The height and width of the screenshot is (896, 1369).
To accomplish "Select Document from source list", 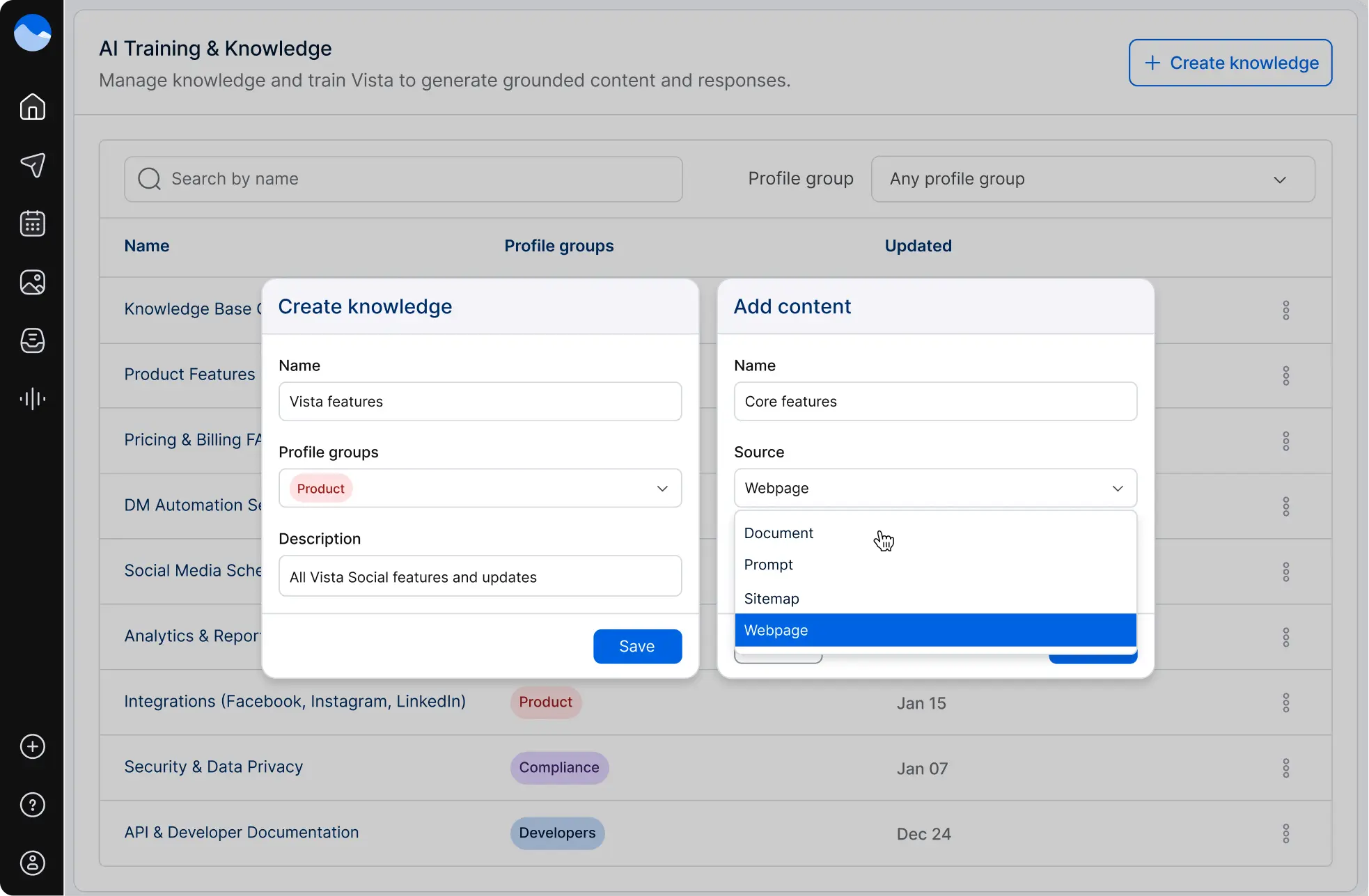I will tap(779, 533).
